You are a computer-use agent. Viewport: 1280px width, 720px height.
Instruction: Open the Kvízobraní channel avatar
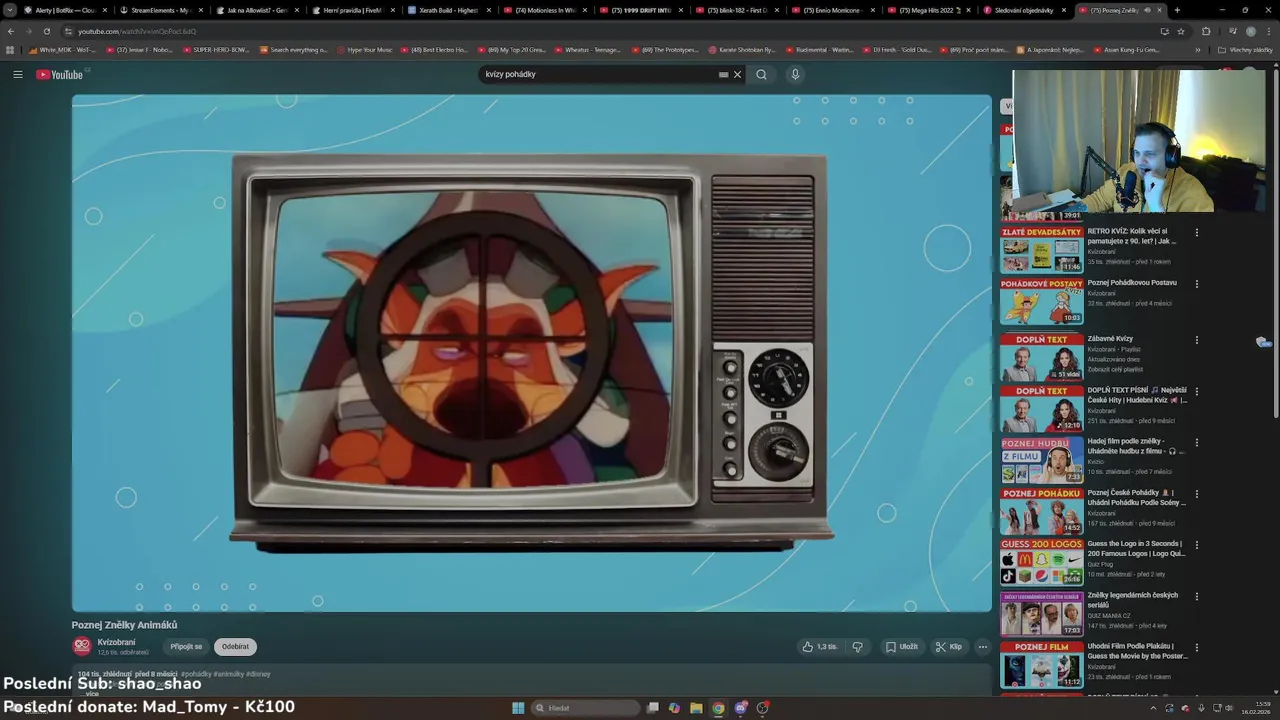pyautogui.click(x=82, y=647)
